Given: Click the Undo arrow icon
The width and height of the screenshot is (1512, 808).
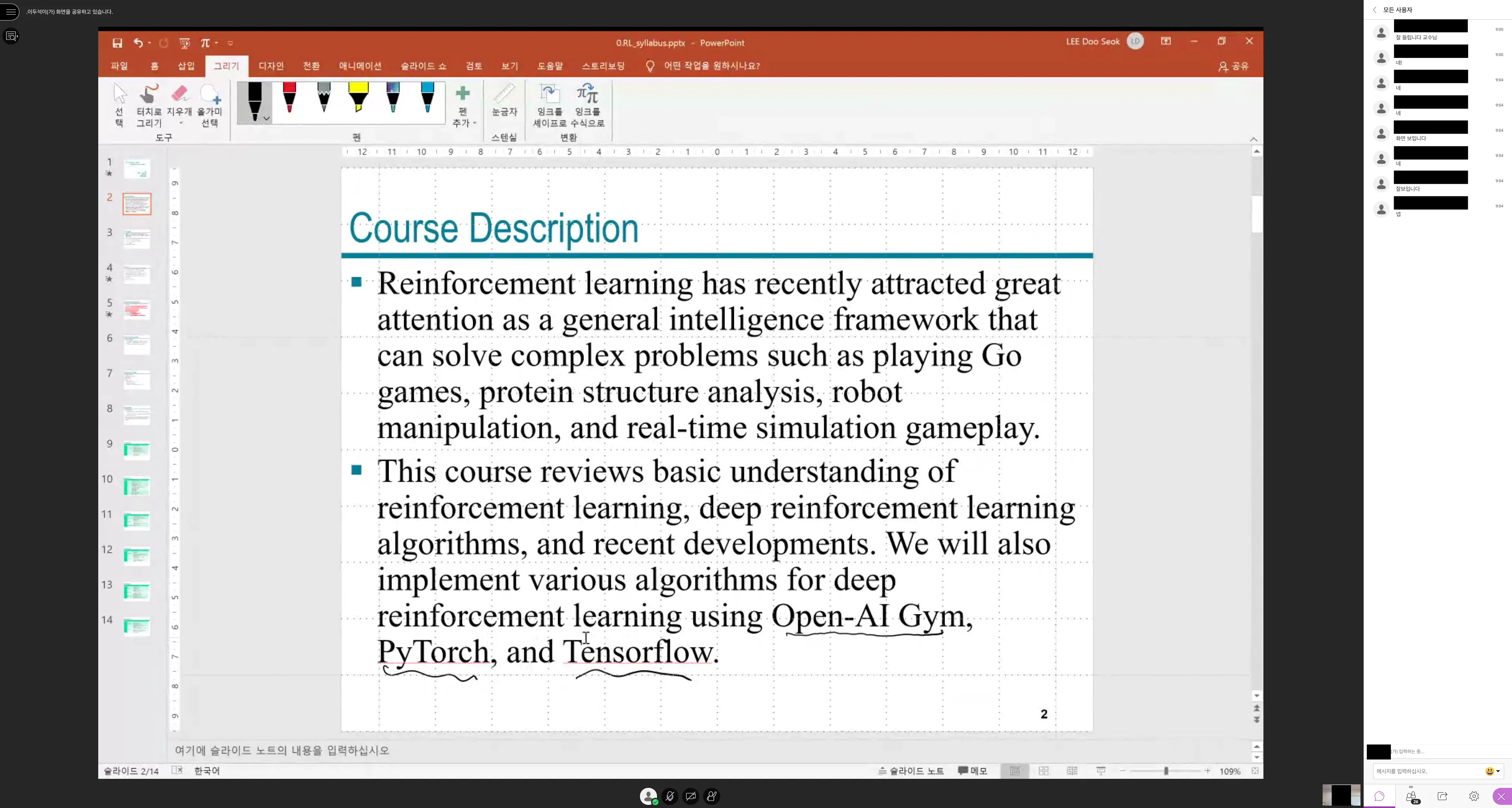Looking at the screenshot, I should tap(138, 43).
